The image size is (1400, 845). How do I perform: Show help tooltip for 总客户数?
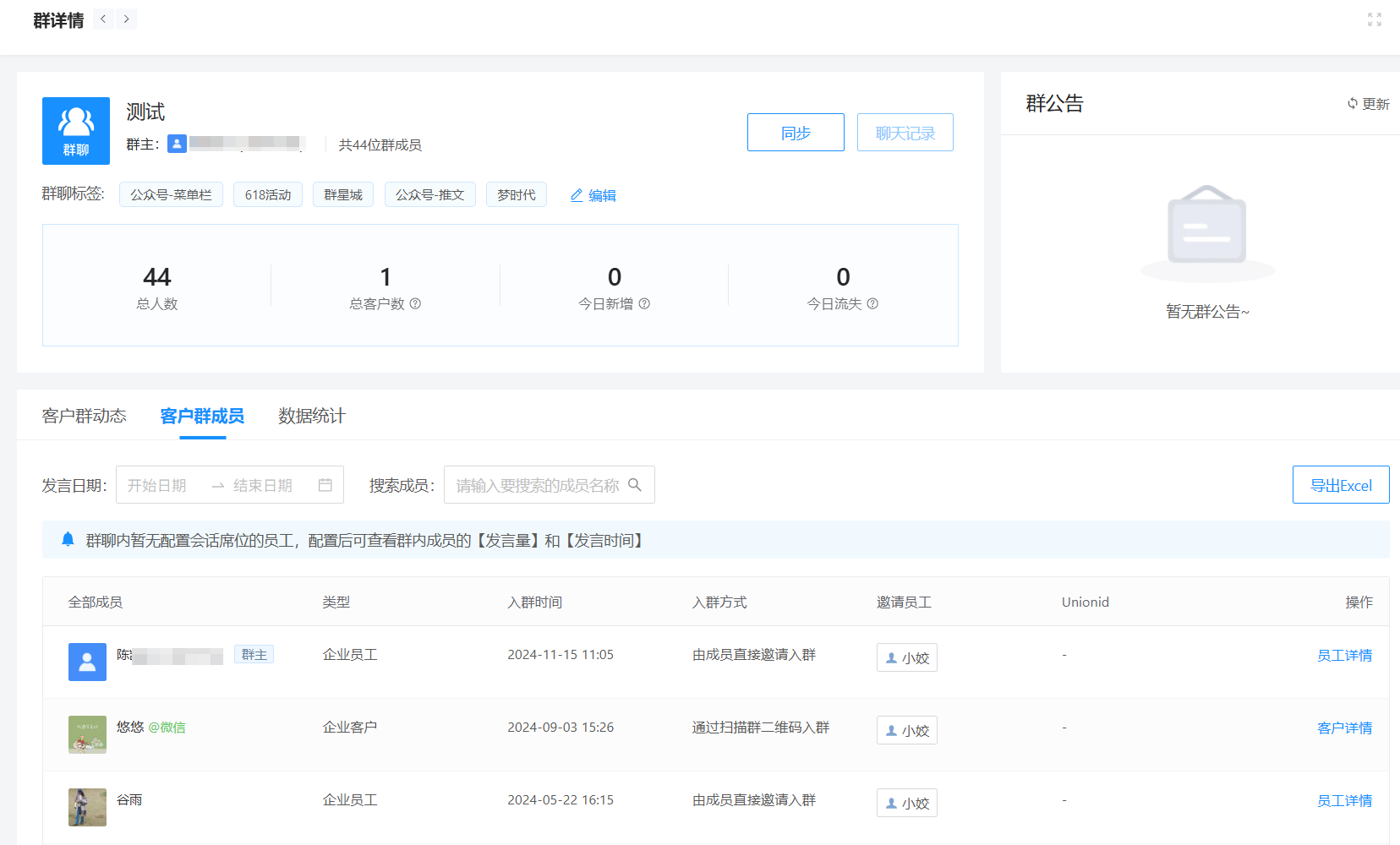pyautogui.click(x=415, y=303)
